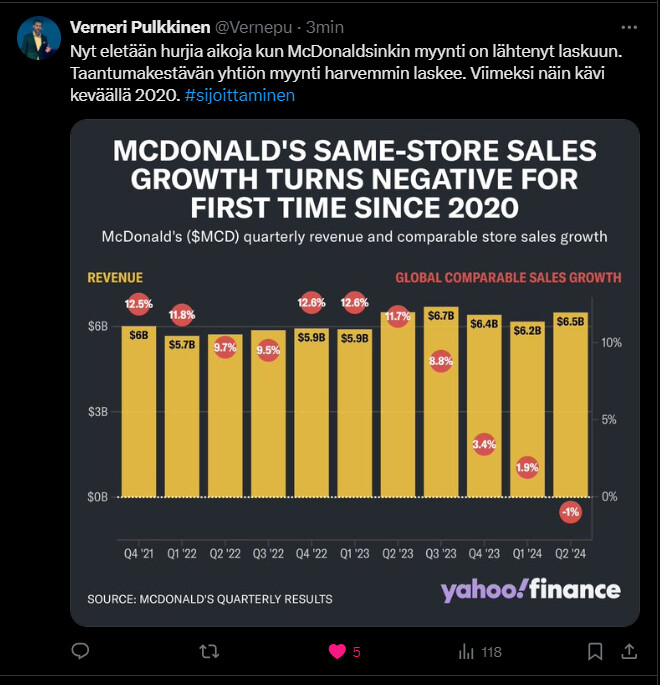This screenshot has width=660, height=685.
Task: Click the share upload icon
Action: 629,652
